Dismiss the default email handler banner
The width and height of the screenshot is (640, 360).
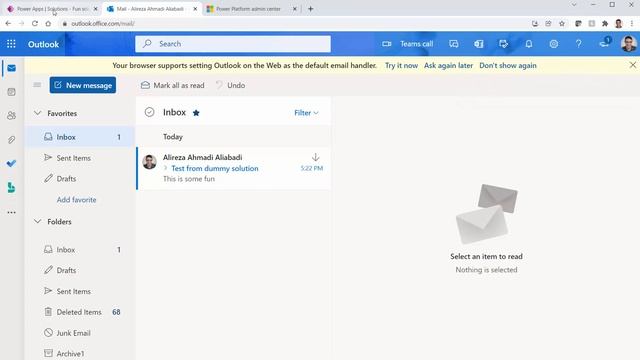click(x=633, y=65)
